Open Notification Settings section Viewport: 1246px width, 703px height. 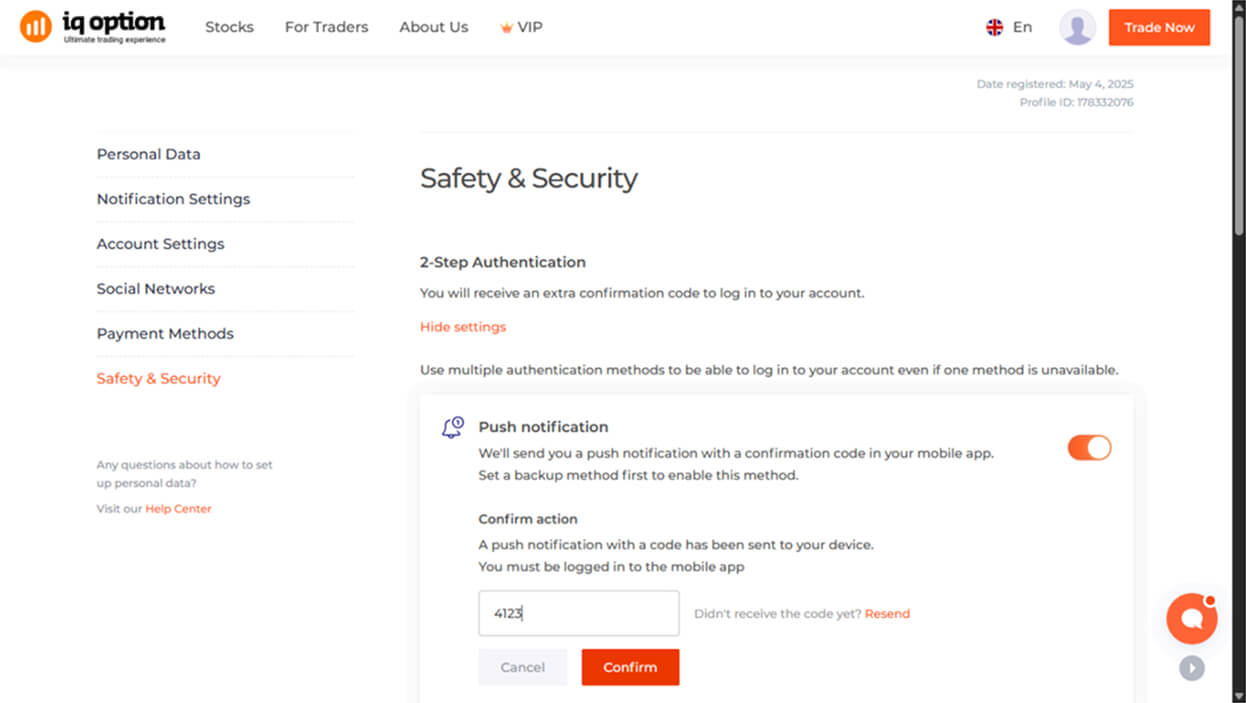pos(173,199)
